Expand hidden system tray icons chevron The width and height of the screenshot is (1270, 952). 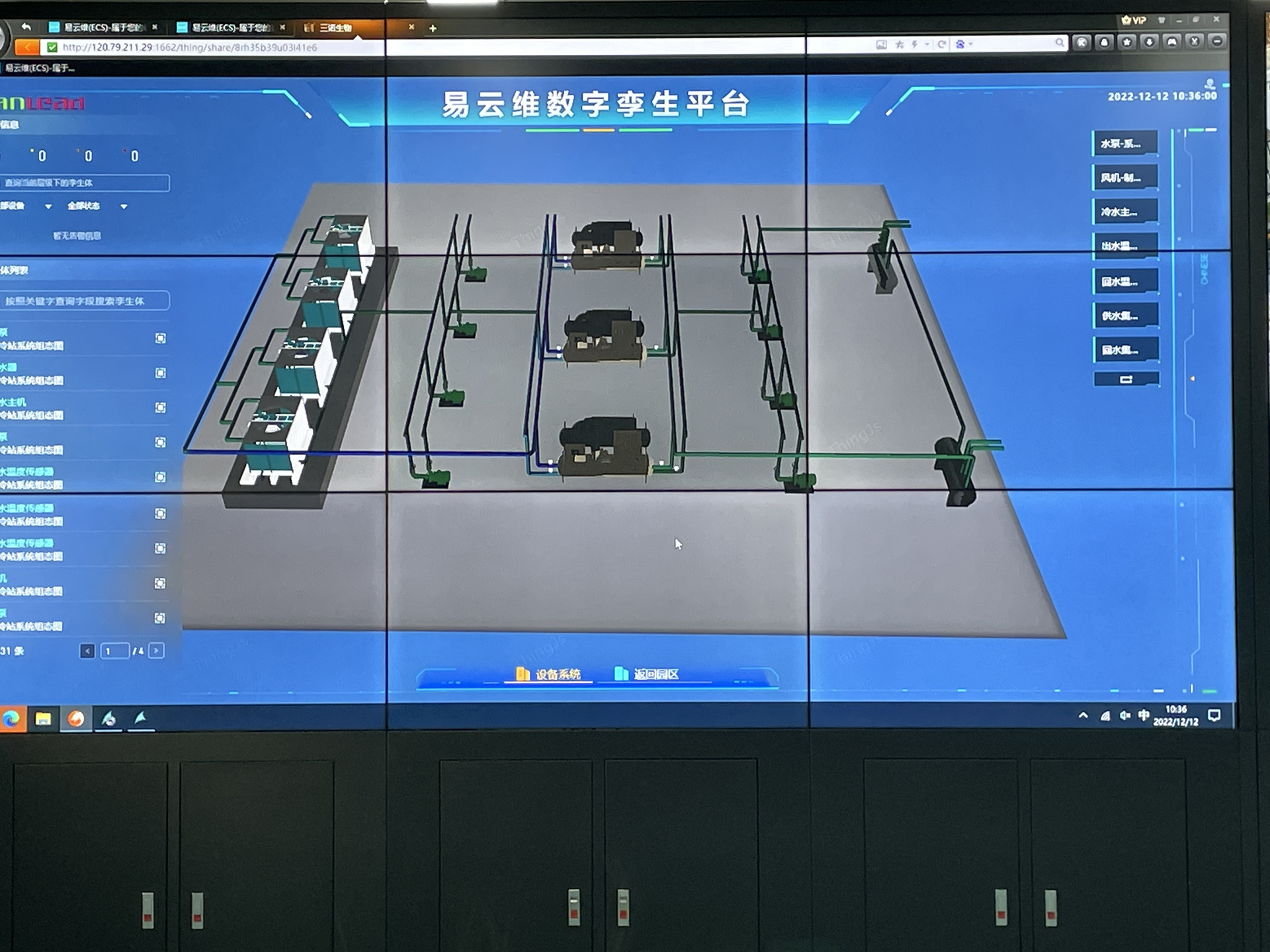click(x=1083, y=715)
